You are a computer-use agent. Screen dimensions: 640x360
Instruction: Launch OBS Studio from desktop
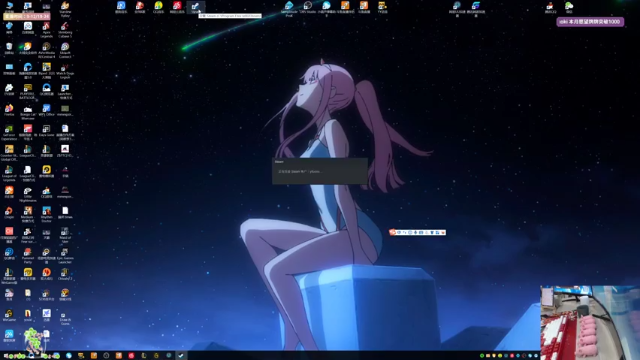308,7
